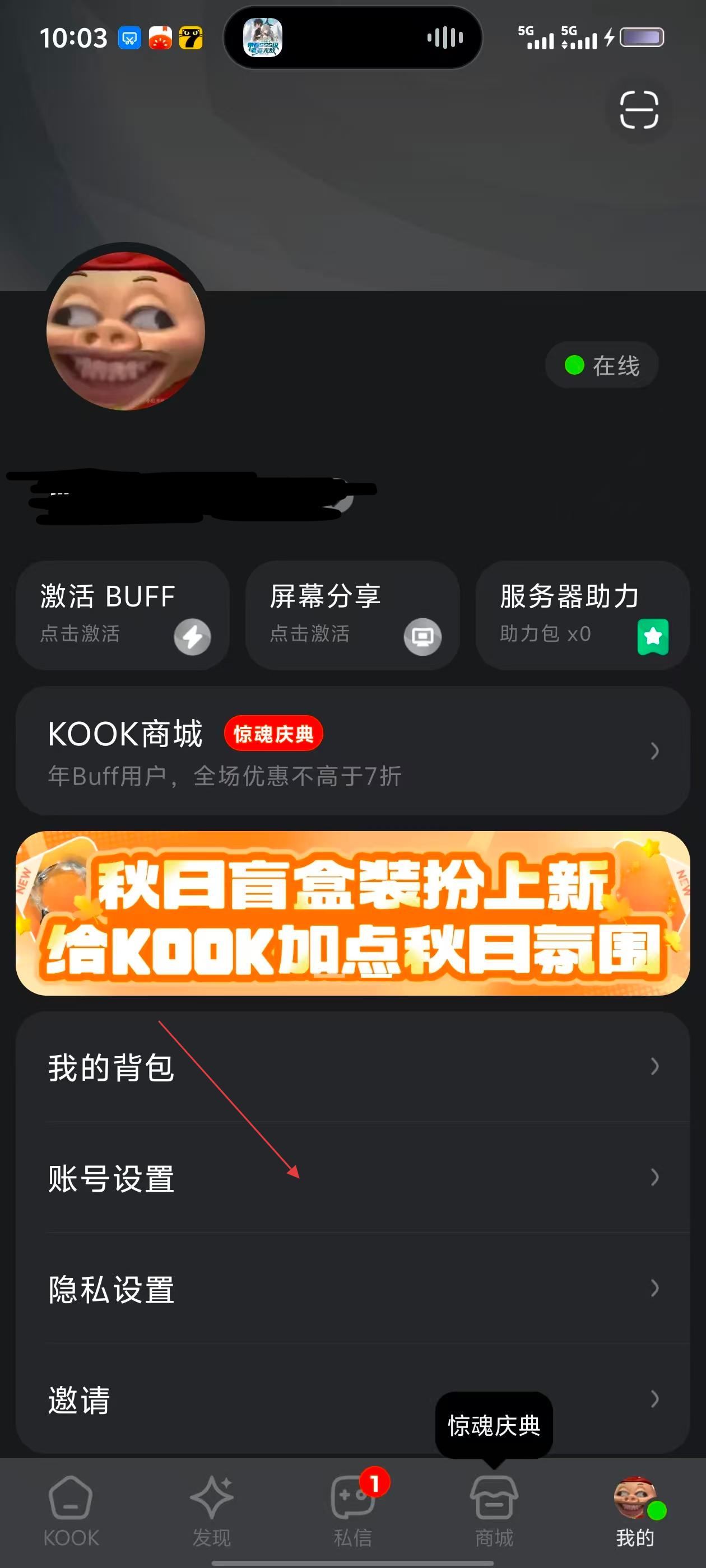Tap the 服务器助力 card
Screen dimensions: 706x1568
click(582, 615)
